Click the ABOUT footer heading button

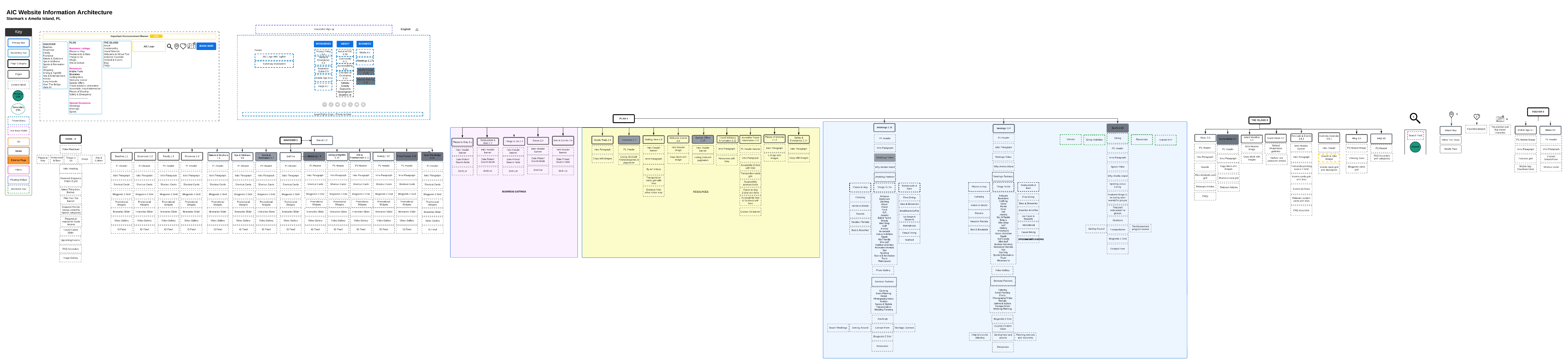(x=345, y=44)
